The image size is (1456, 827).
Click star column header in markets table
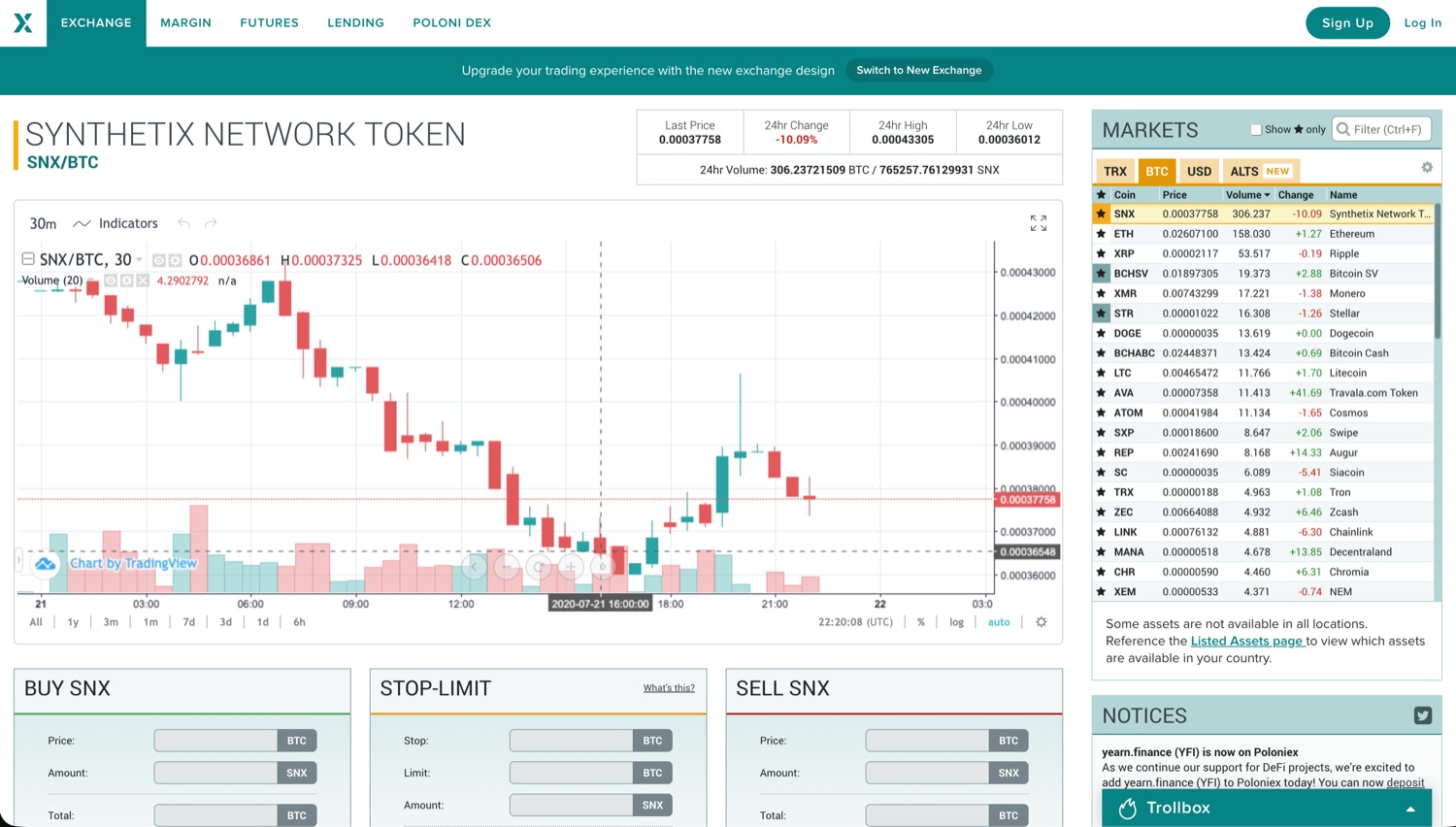(1101, 195)
